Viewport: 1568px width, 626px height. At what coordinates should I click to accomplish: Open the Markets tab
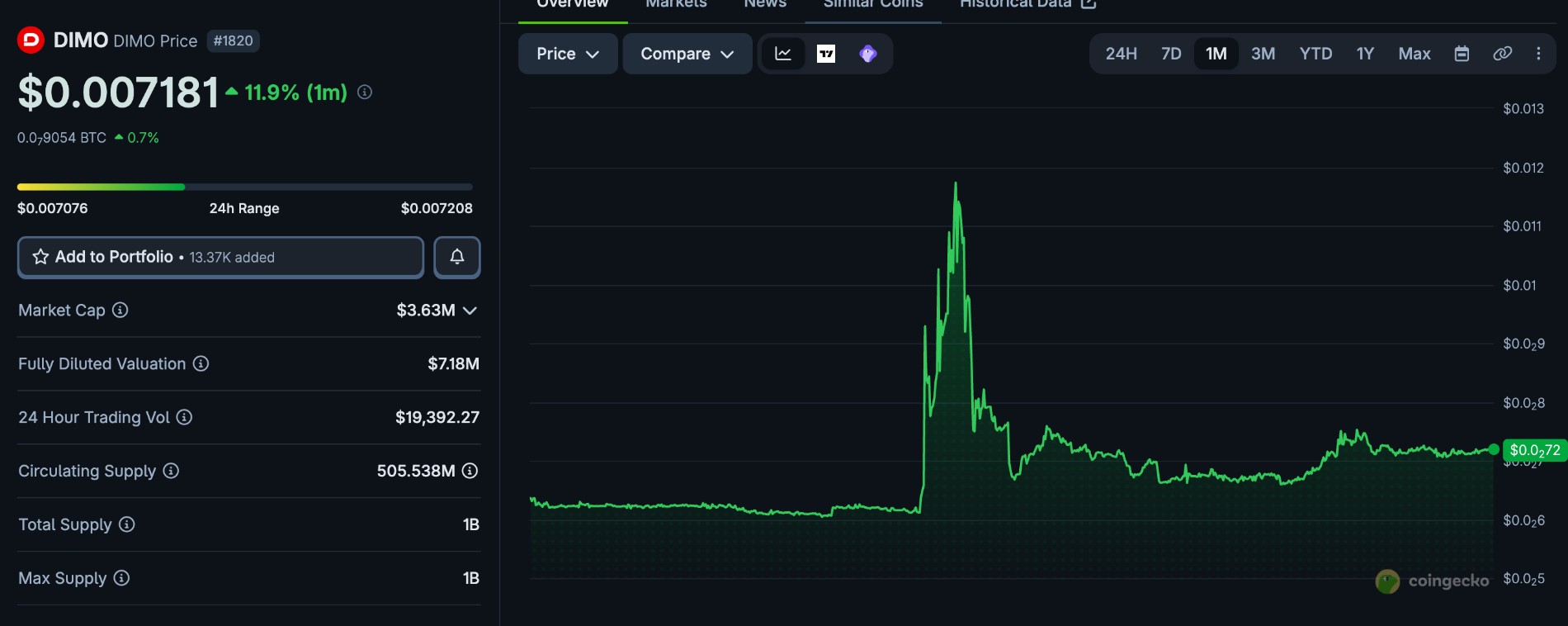pyautogui.click(x=677, y=4)
